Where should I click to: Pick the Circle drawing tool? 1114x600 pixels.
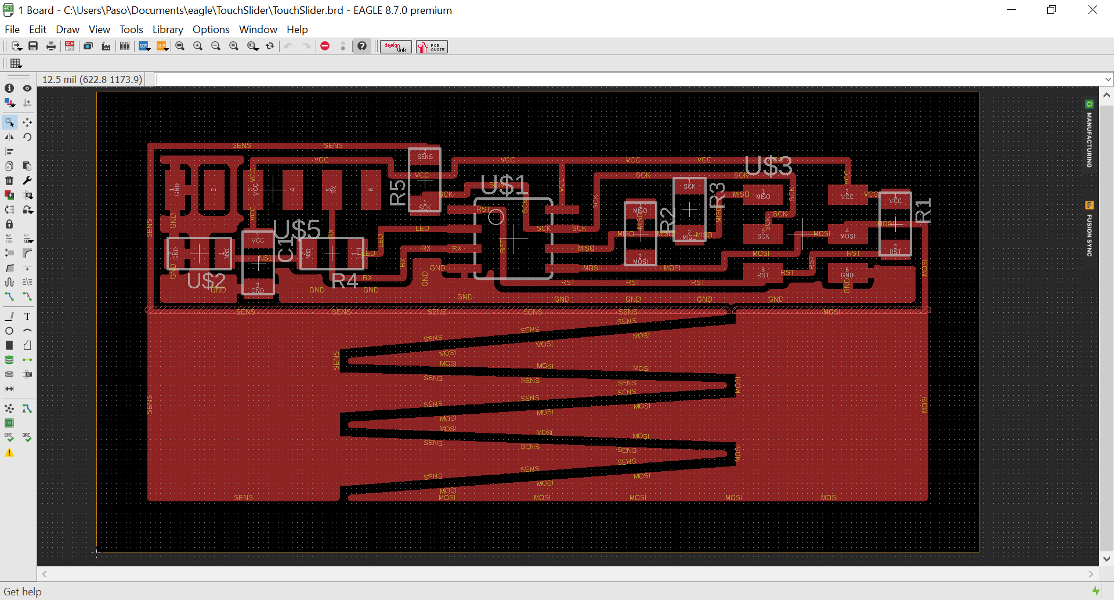click(x=9, y=331)
